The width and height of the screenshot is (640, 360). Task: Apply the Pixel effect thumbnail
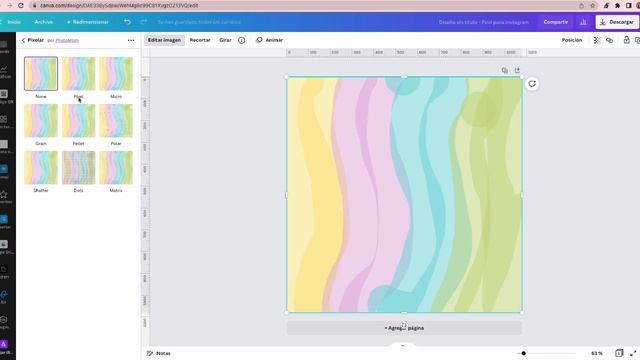(x=78, y=73)
